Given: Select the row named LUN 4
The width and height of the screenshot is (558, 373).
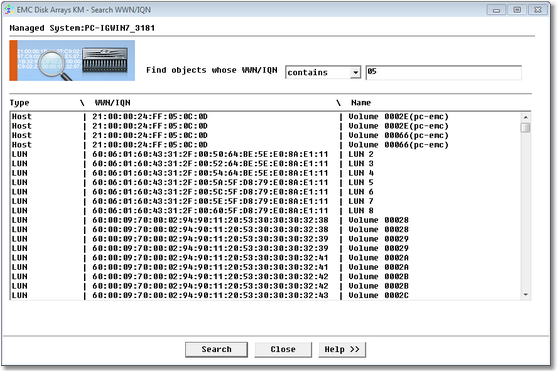Looking at the screenshot, I should (265, 173).
